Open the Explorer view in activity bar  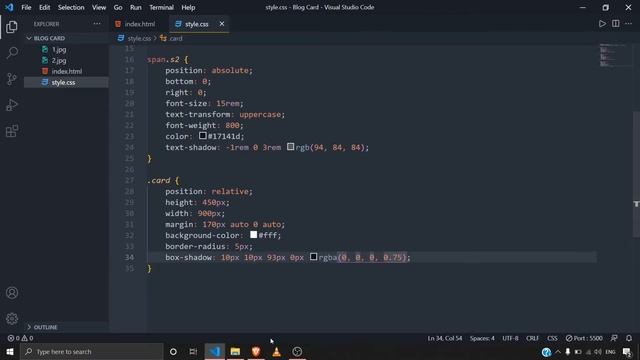[x=12, y=27]
